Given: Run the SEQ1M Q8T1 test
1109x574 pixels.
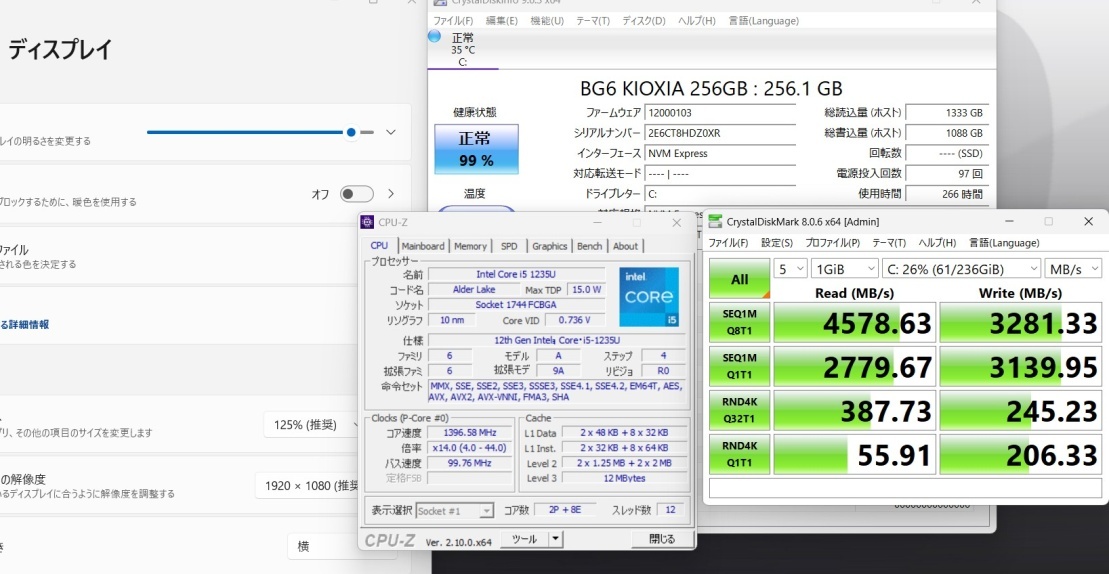Looking at the screenshot, I should (x=739, y=322).
